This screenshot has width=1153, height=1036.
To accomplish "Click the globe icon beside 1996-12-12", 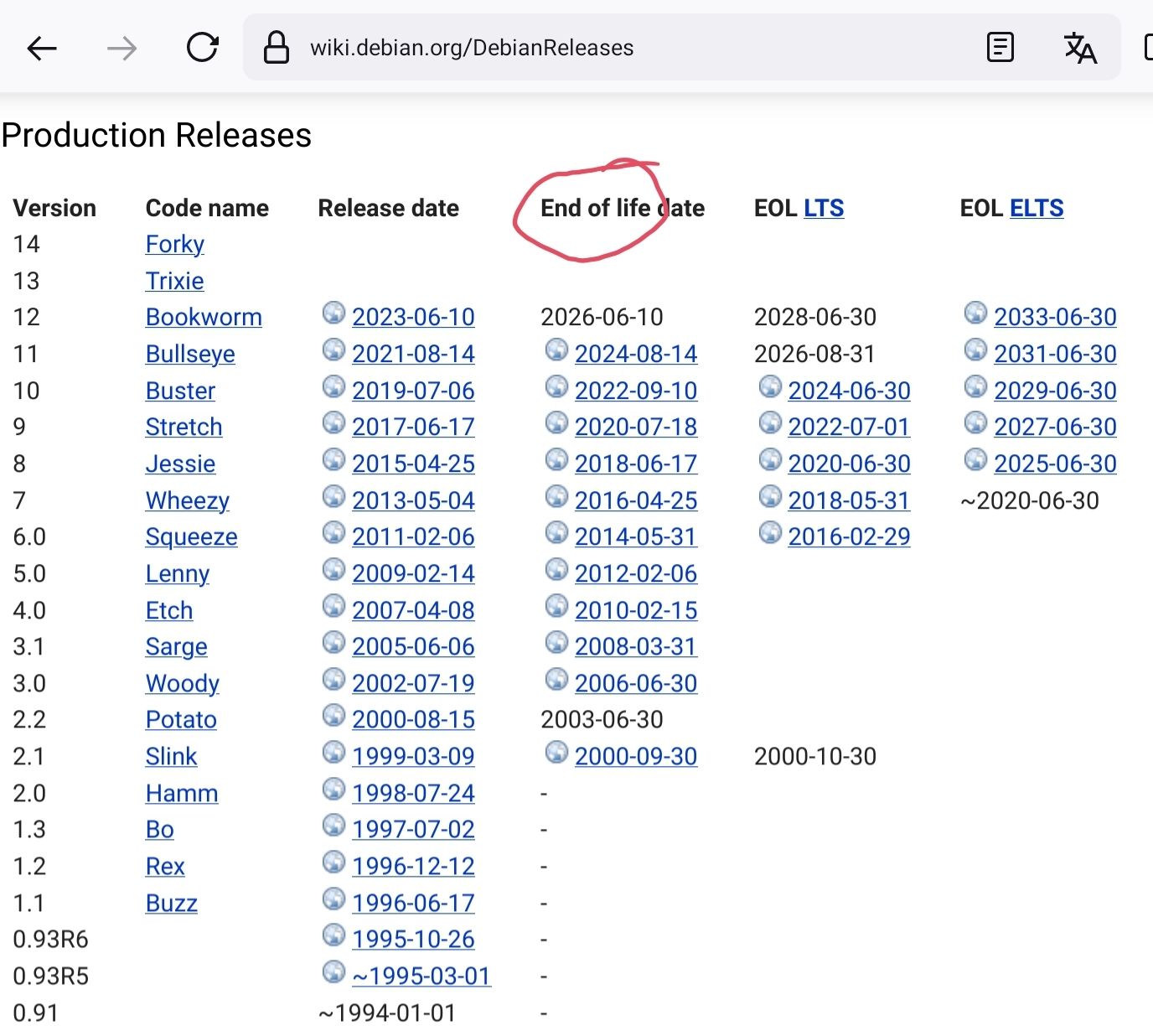I will pyautogui.click(x=333, y=862).
